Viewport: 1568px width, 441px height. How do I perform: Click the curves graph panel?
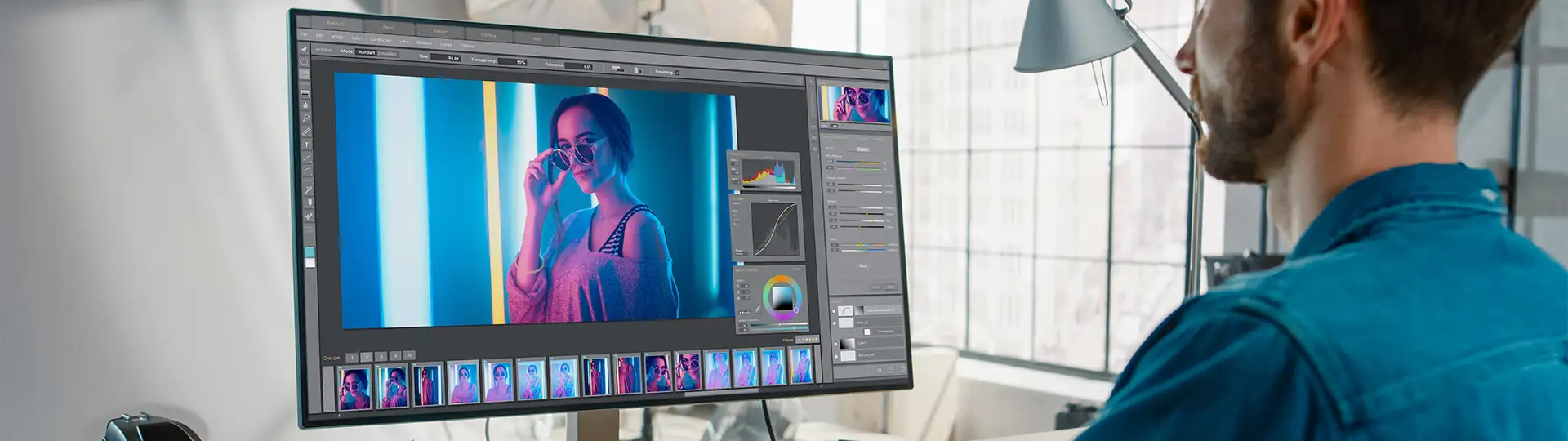[x=774, y=229]
